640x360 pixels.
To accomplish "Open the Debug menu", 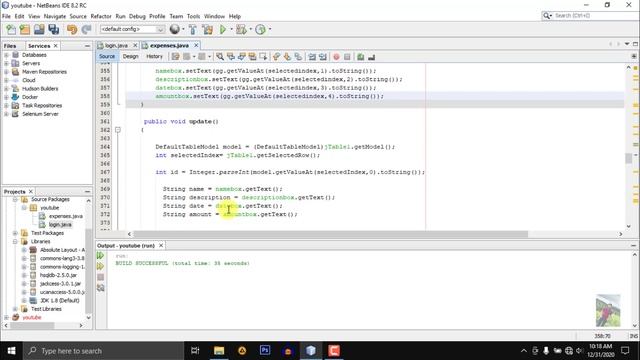I will pos(137,16).
